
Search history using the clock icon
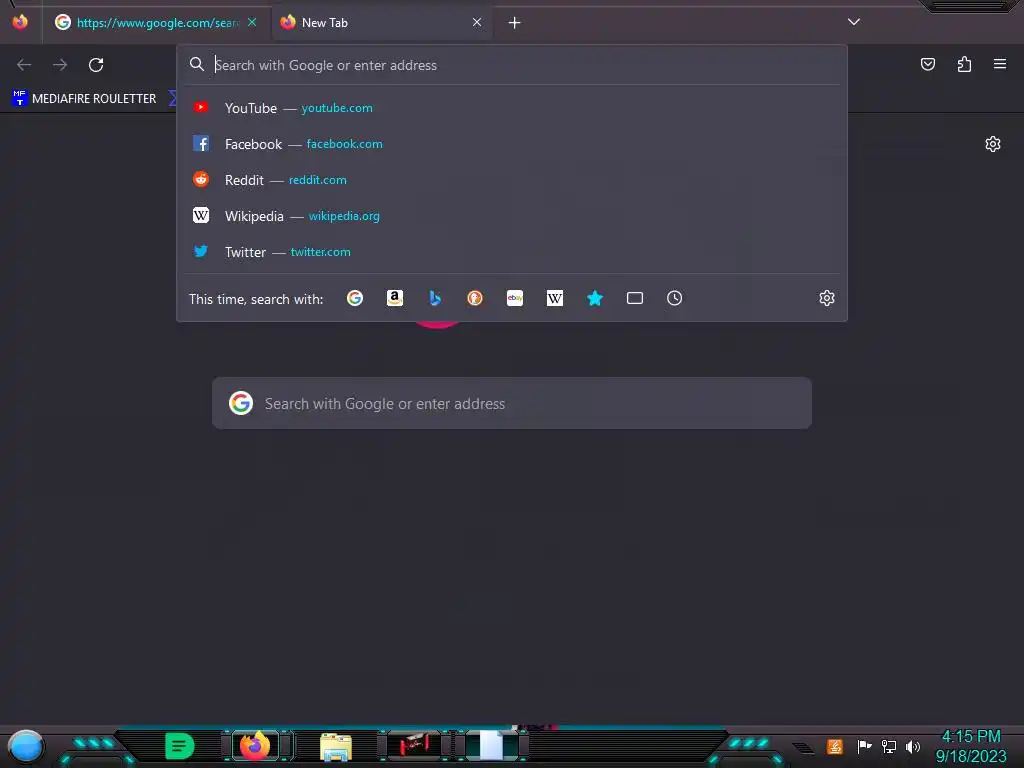click(x=675, y=298)
